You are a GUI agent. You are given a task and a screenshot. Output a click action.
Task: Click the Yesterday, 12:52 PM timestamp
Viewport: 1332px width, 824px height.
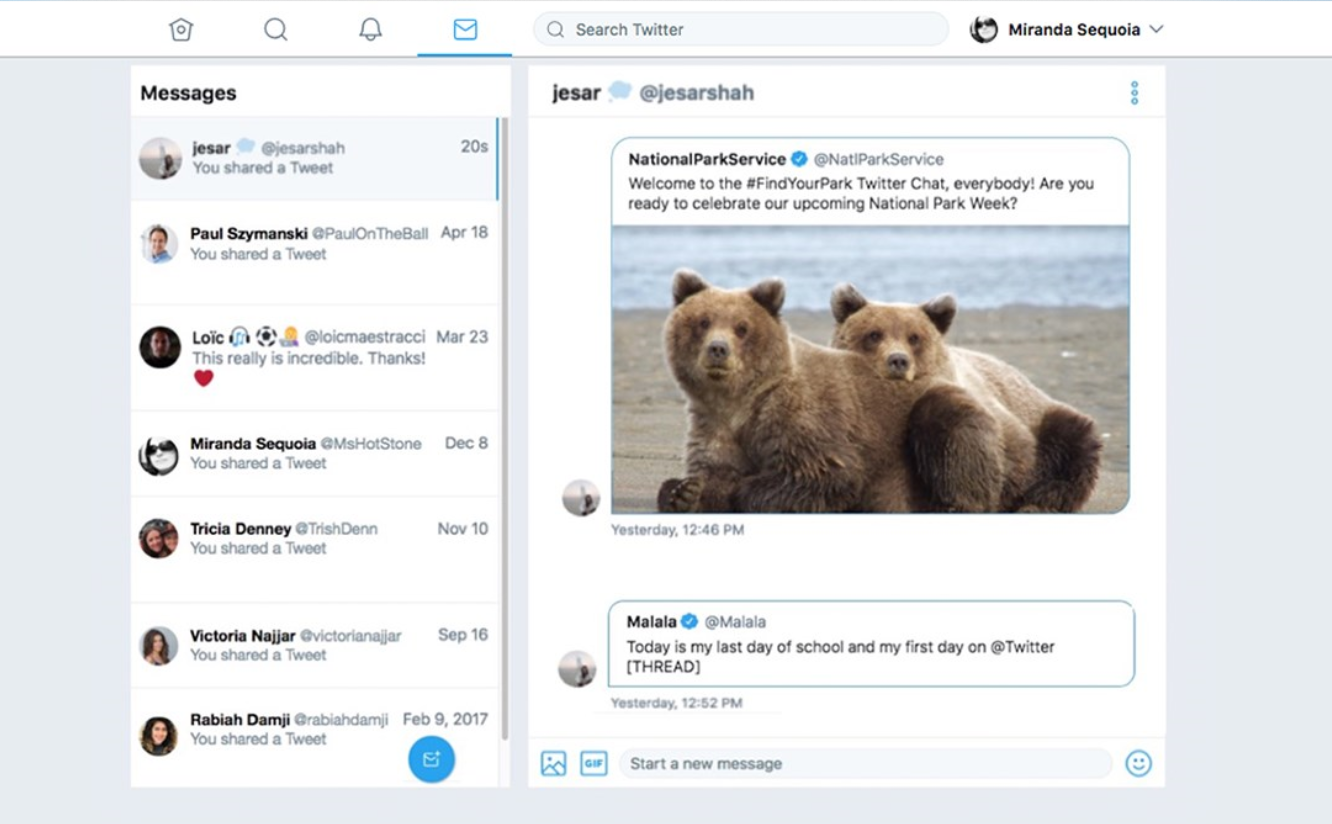(x=676, y=703)
